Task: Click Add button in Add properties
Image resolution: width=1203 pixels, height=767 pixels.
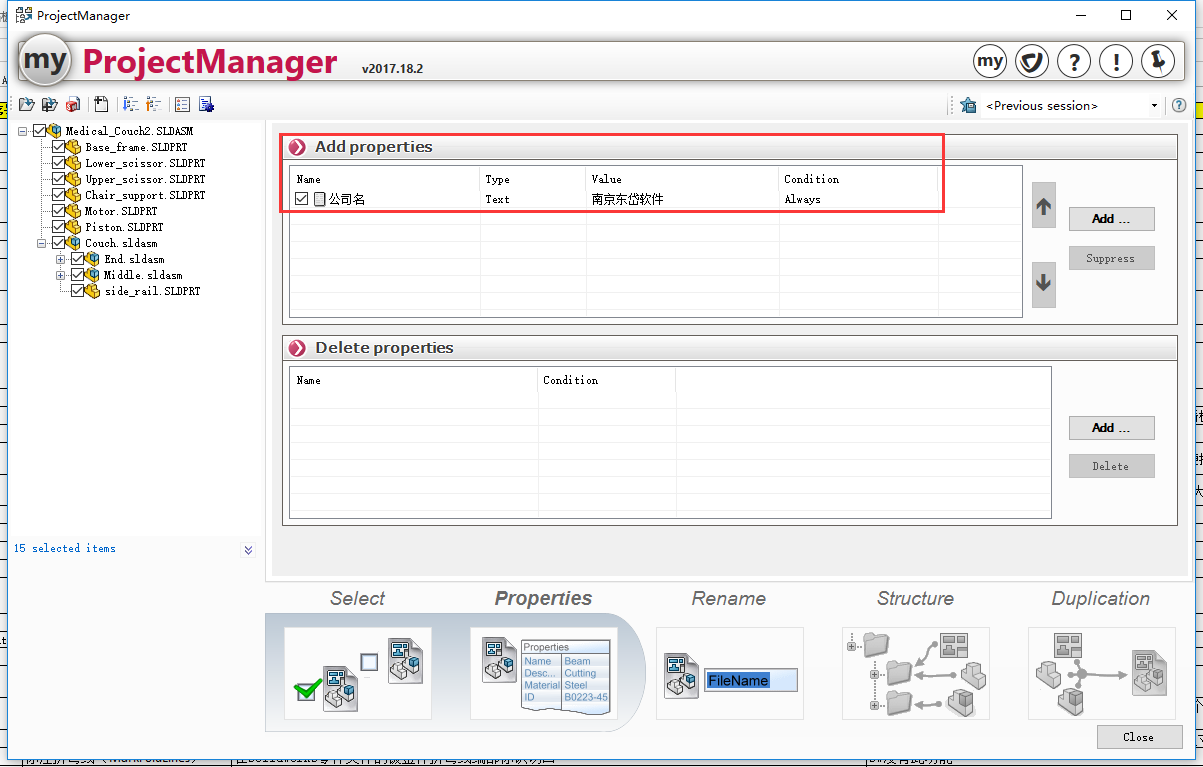Action: pyautogui.click(x=1111, y=219)
